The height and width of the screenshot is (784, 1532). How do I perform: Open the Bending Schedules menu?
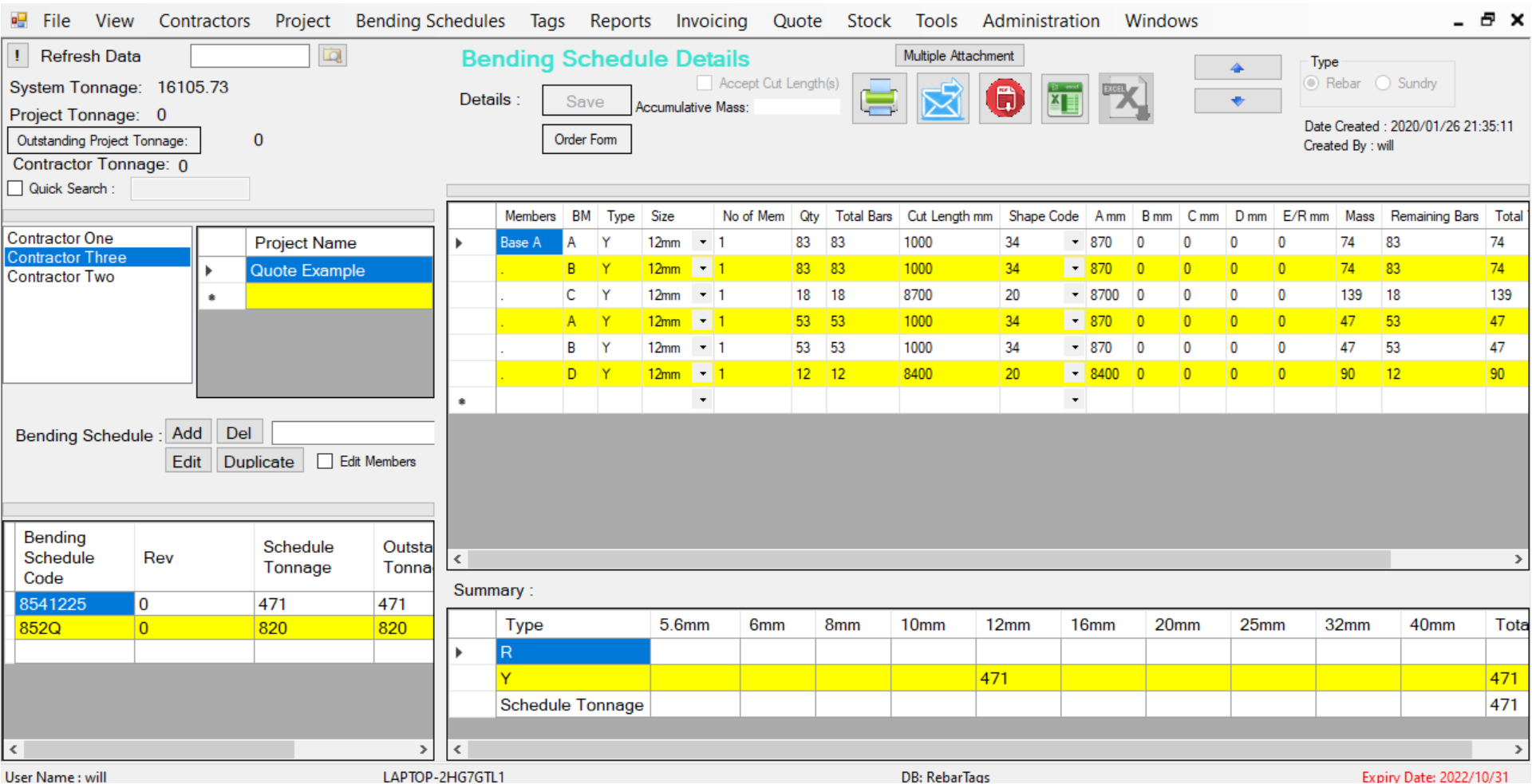(x=429, y=21)
